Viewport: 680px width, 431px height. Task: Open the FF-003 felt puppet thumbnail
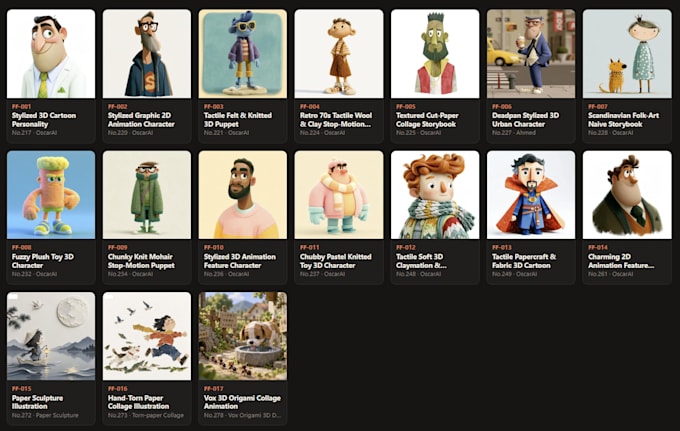point(243,54)
